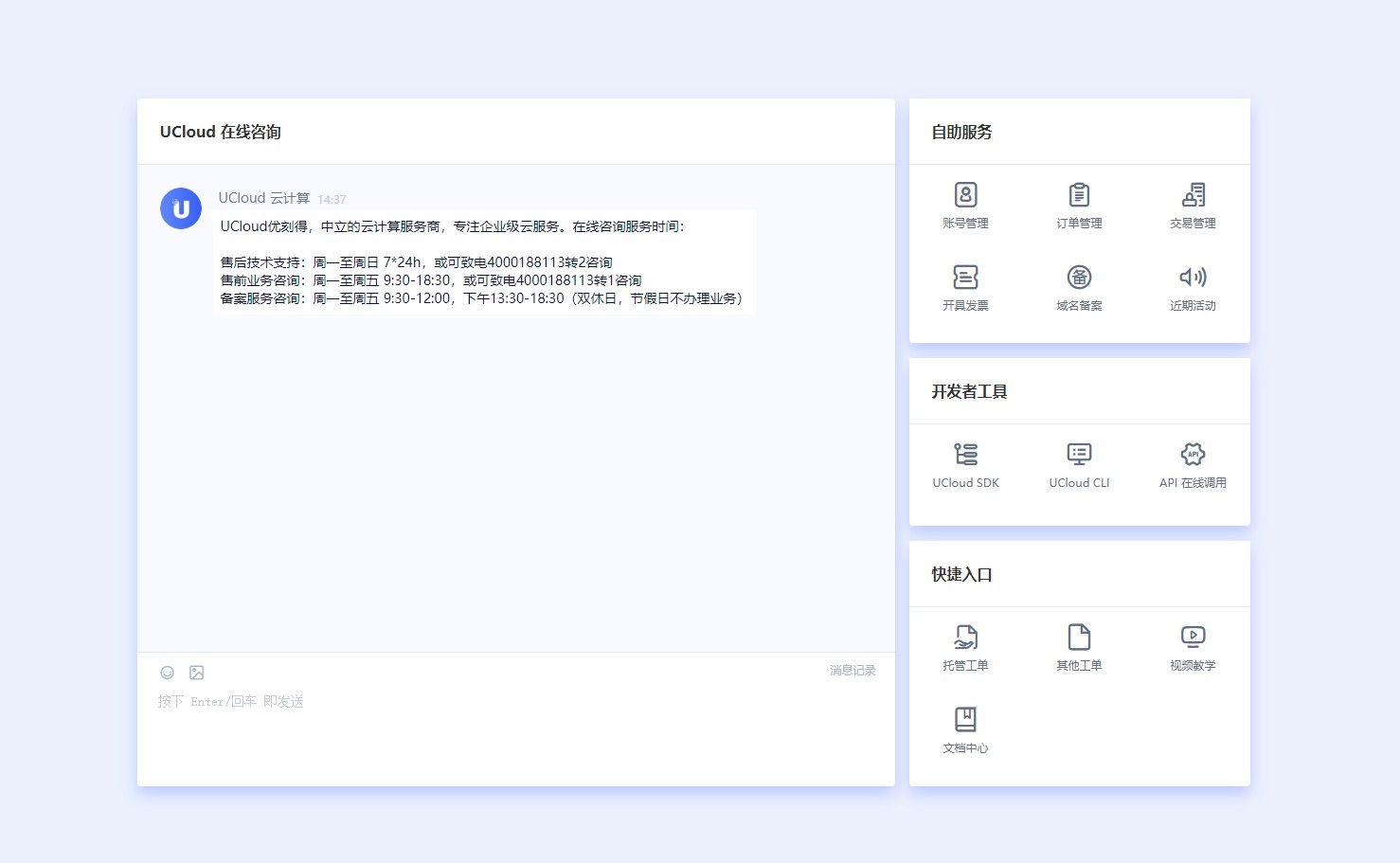Open 托管工单 ticket icon
Viewport: 1400px width, 863px height.
point(965,638)
